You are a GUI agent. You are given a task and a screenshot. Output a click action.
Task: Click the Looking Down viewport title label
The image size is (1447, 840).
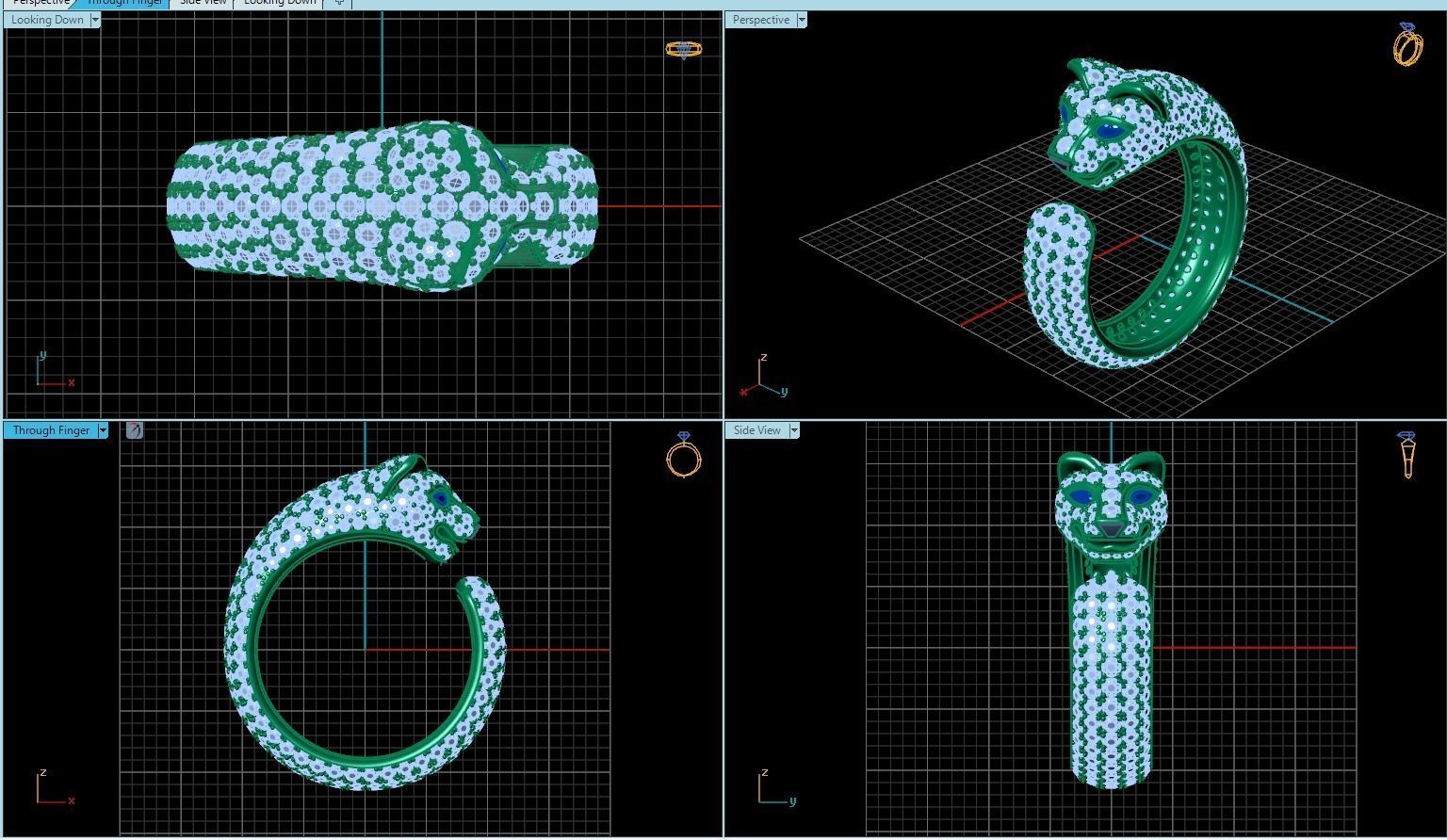47,20
